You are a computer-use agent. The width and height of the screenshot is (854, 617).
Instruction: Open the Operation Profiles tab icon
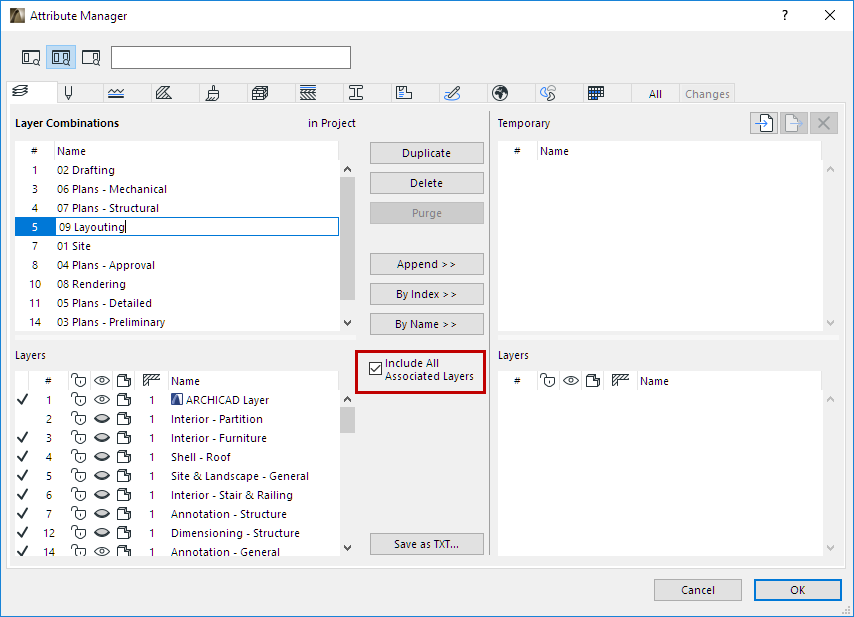(548, 93)
